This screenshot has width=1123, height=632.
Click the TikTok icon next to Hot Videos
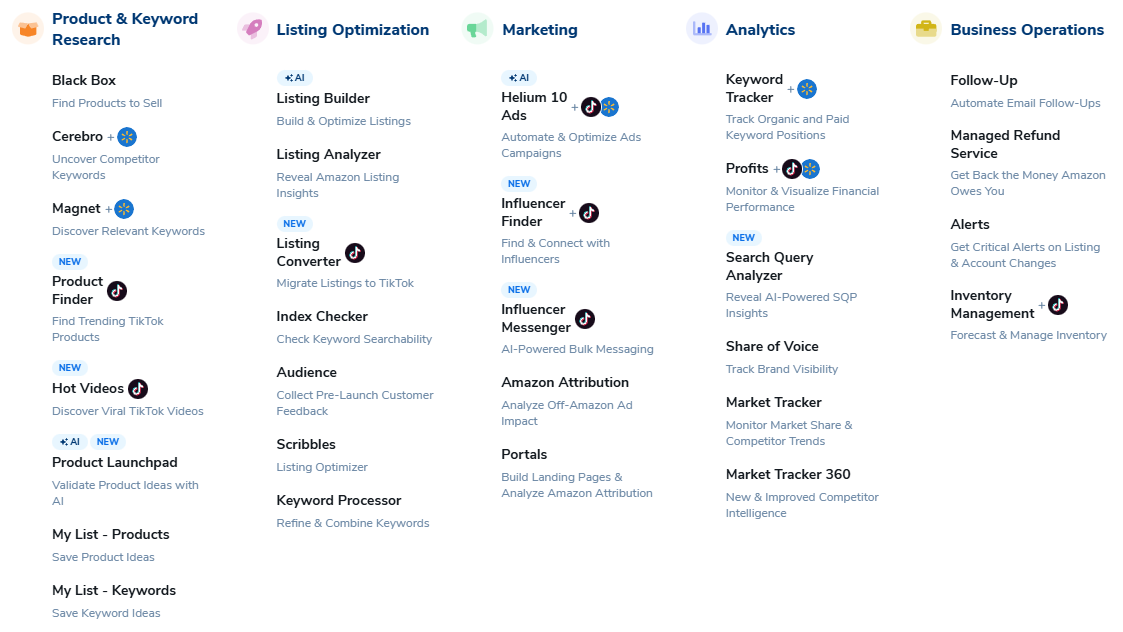pos(138,389)
